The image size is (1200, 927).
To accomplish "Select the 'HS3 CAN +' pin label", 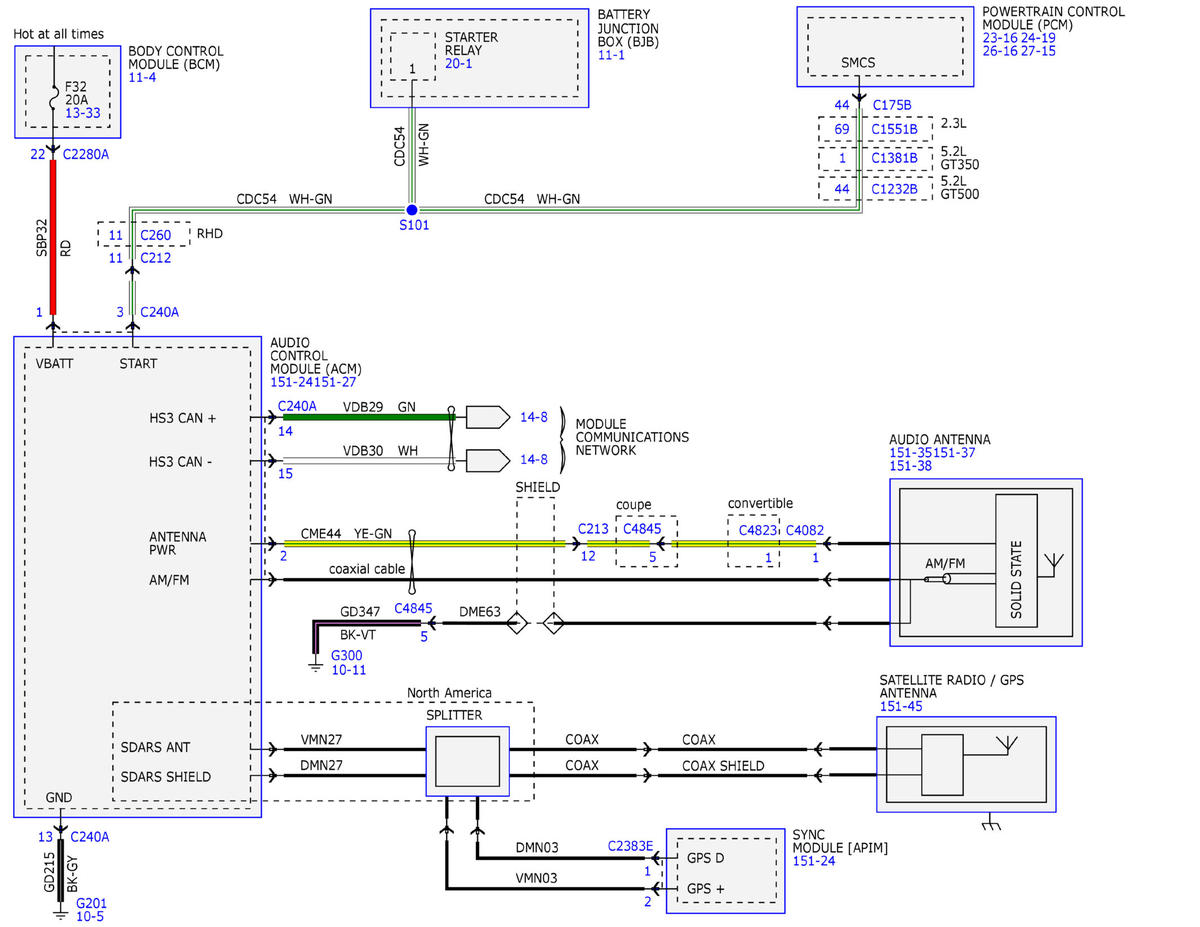I will point(182,420).
